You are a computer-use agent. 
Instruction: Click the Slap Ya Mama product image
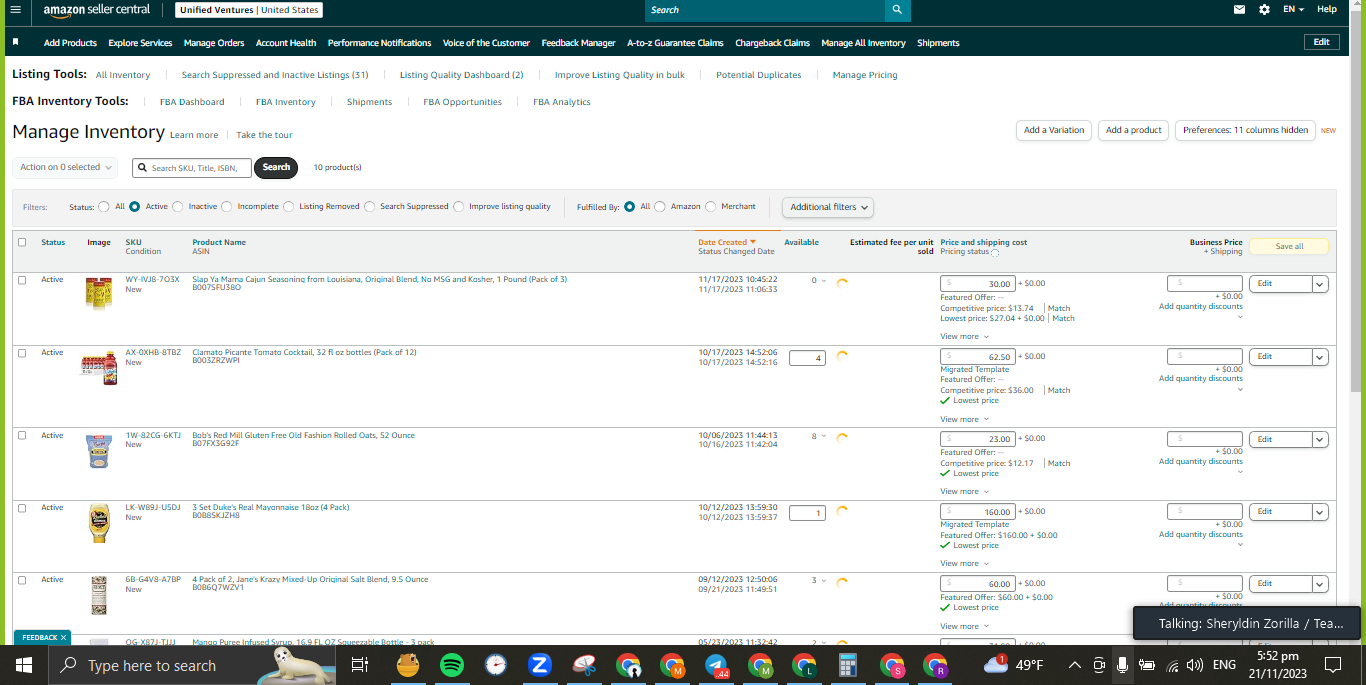click(99, 293)
